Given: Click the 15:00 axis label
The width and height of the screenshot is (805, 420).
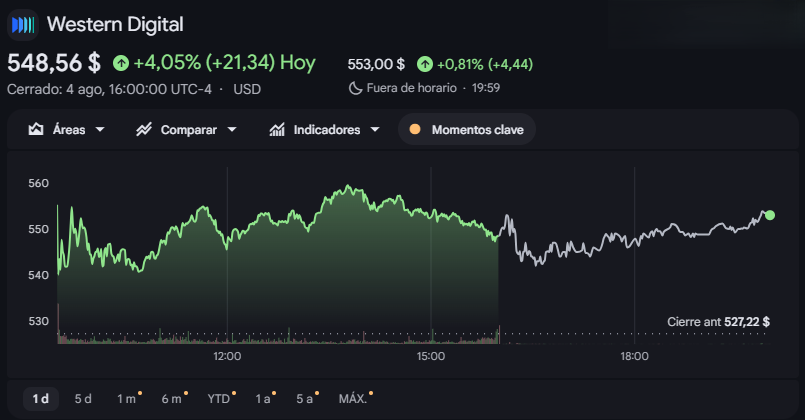Looking at the screenshot, I should click(431, 356).
